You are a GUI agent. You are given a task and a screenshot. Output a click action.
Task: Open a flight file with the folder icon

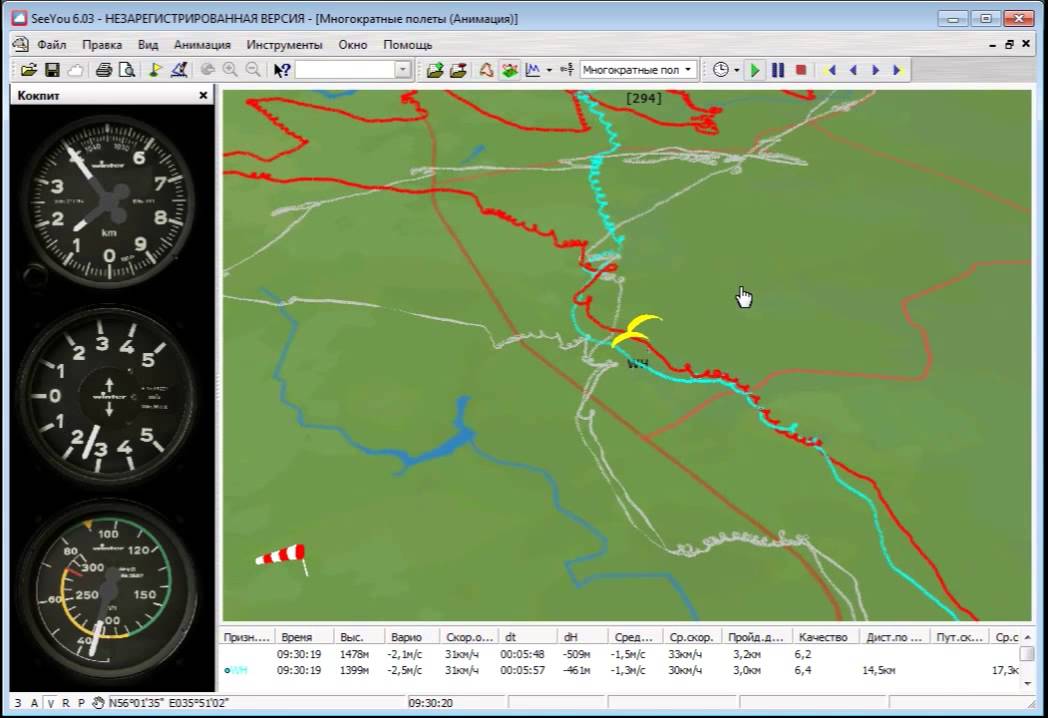coord(28,70)
